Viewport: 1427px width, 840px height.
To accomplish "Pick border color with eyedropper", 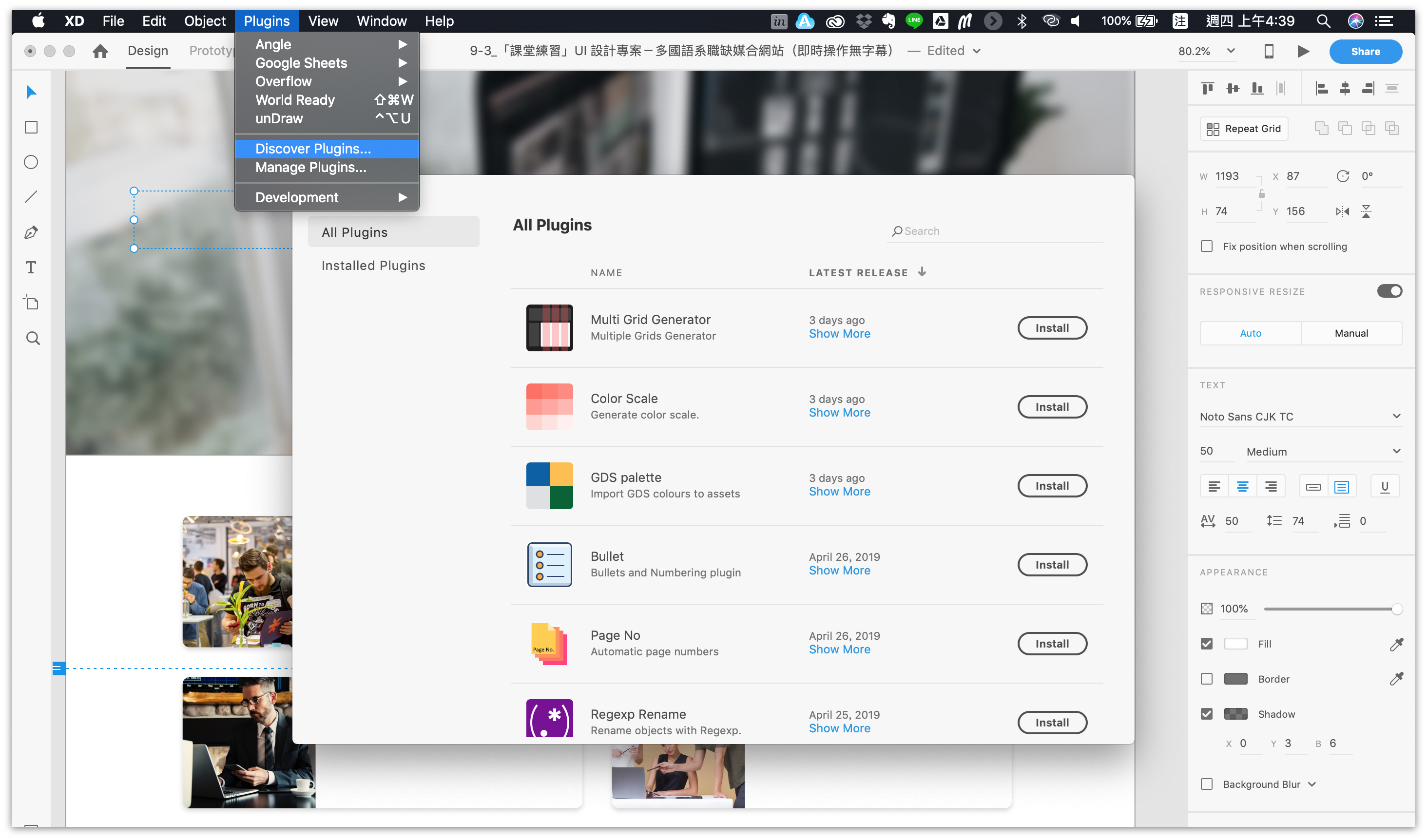I will coord(1396,678).
